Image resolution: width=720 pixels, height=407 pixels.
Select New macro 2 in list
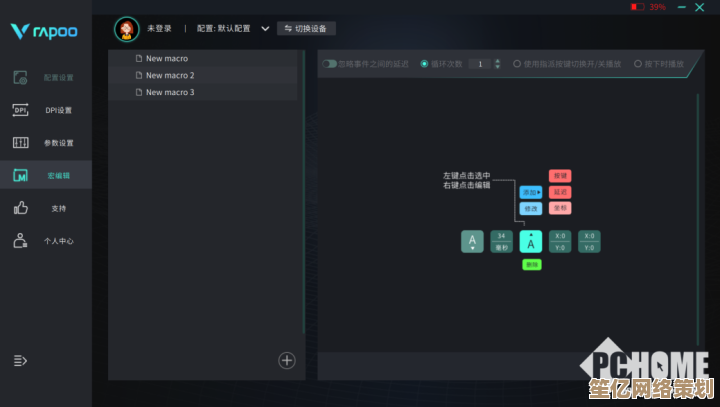click(x=170, y=75)
